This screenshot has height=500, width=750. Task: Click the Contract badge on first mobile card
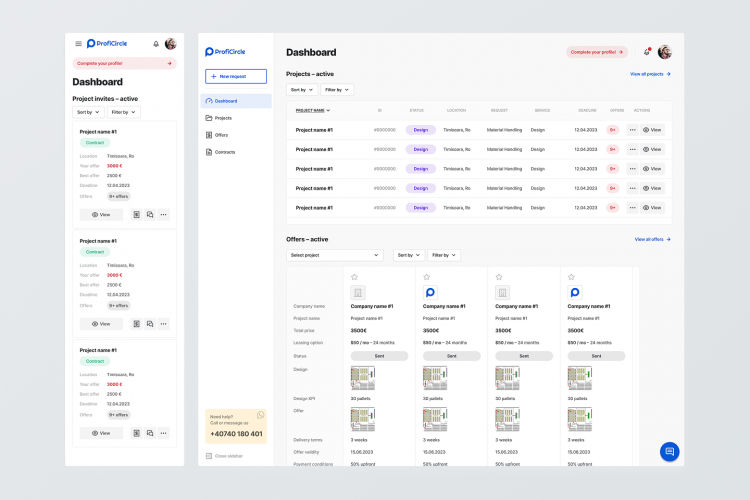(x=95, y=143)
